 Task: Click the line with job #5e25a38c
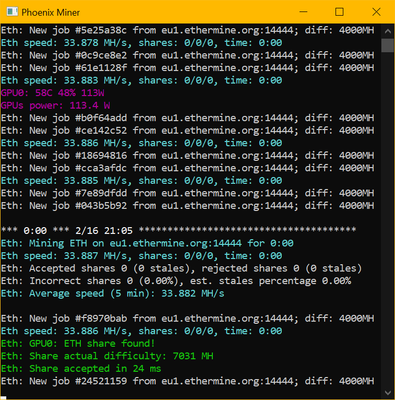(188, 30)
